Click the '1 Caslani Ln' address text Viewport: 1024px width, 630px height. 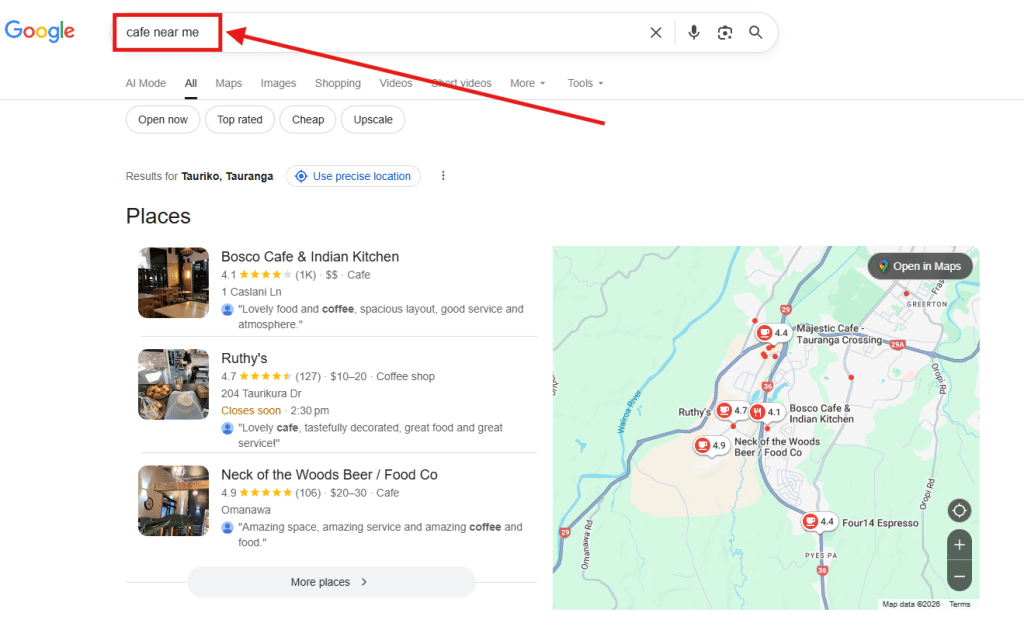coord(251,292)
